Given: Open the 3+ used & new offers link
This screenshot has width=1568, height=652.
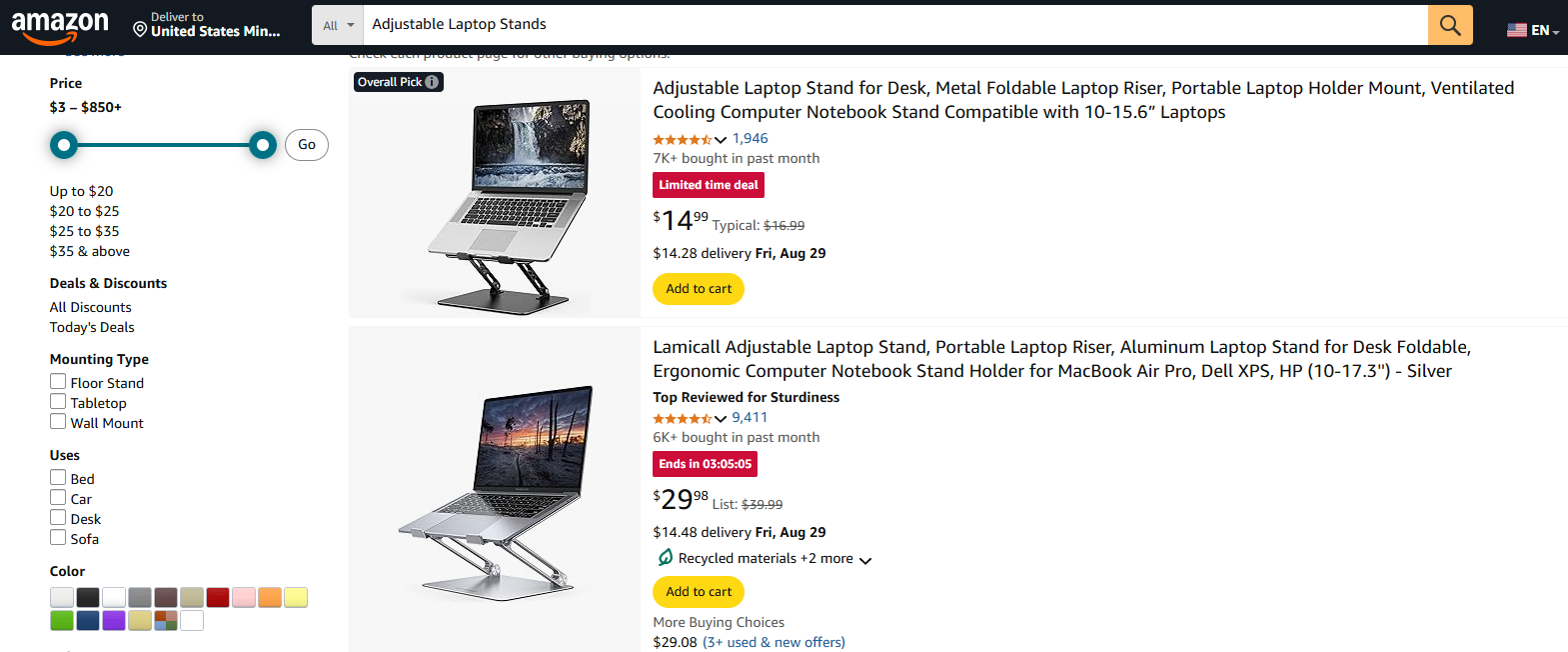Looking at the screenshot, I should pos(774,641).
